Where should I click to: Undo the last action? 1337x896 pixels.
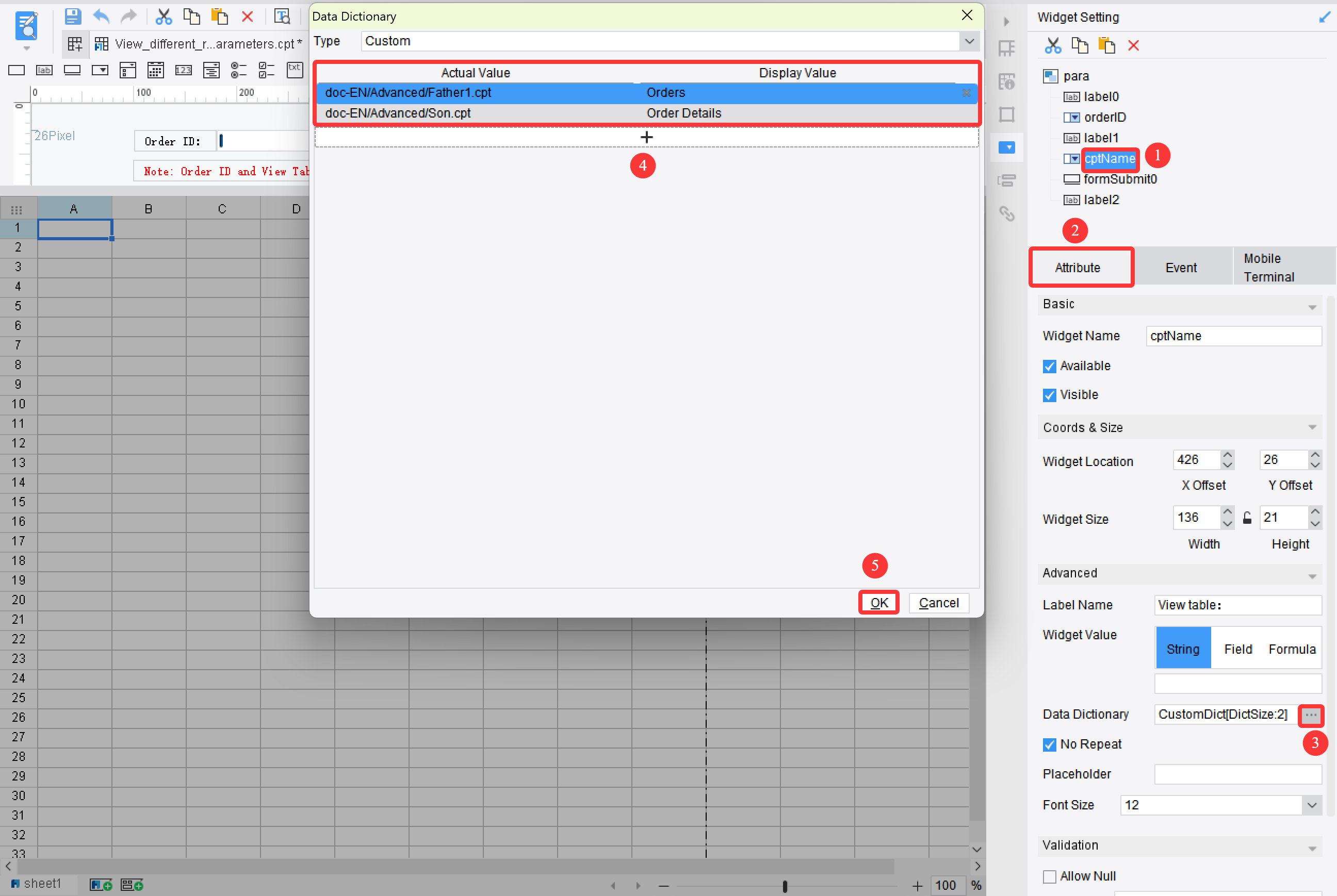coord(102,17)
